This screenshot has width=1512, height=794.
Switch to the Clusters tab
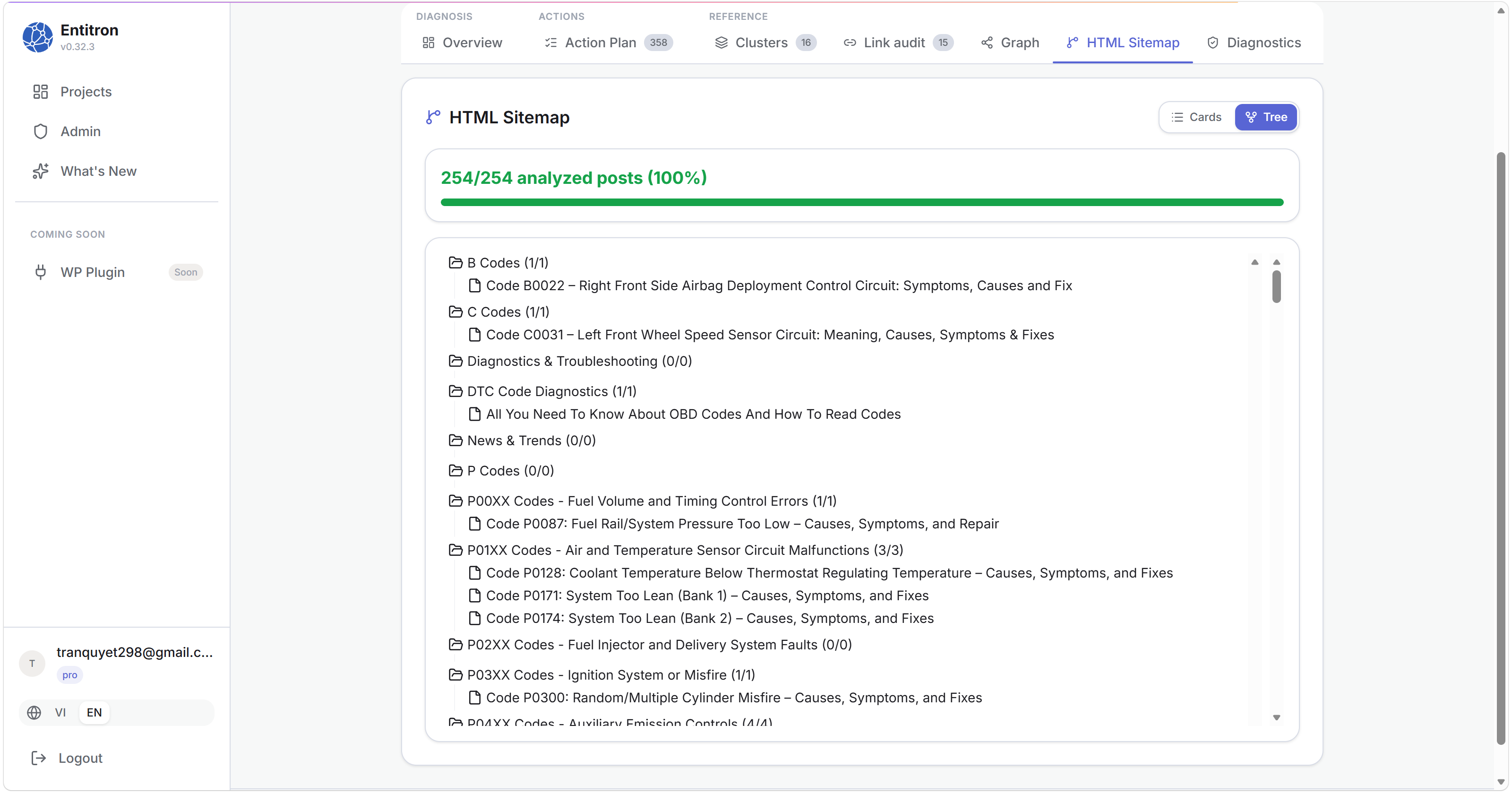765,42
